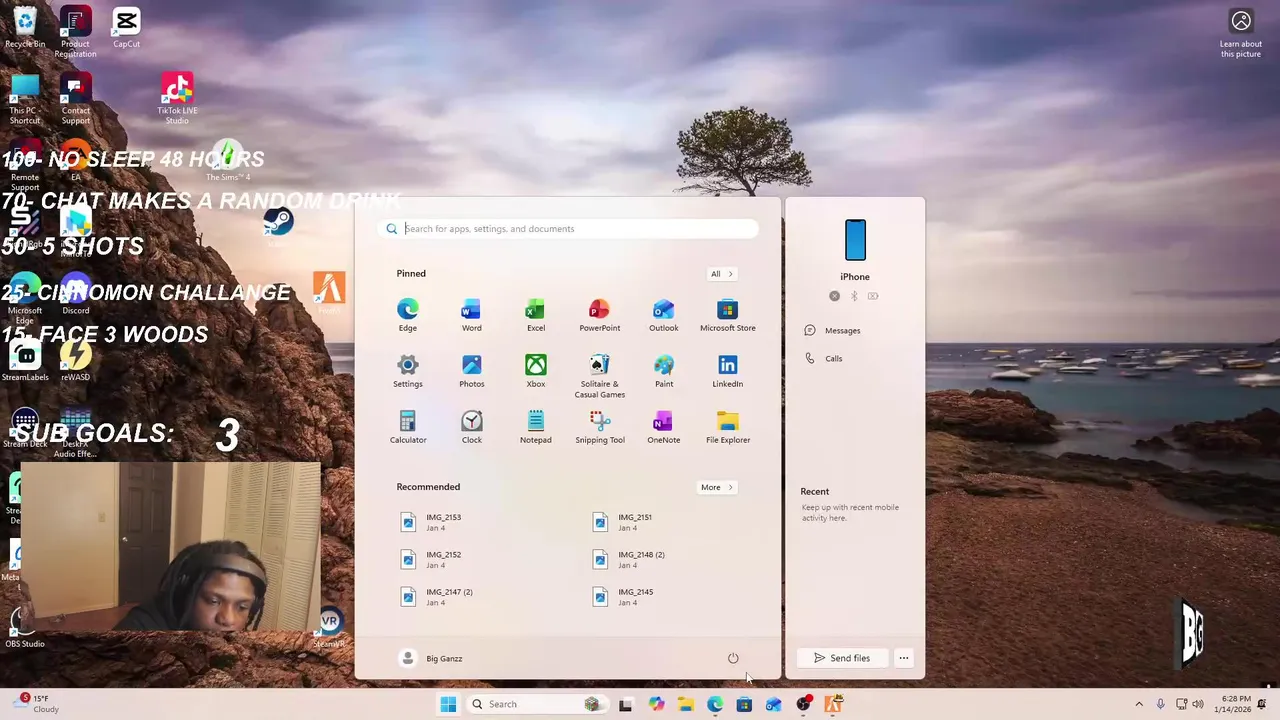1280x720 pixels.
Task: Open Microsoft Store from the taskbar
Action: click(x=744, y=704)
